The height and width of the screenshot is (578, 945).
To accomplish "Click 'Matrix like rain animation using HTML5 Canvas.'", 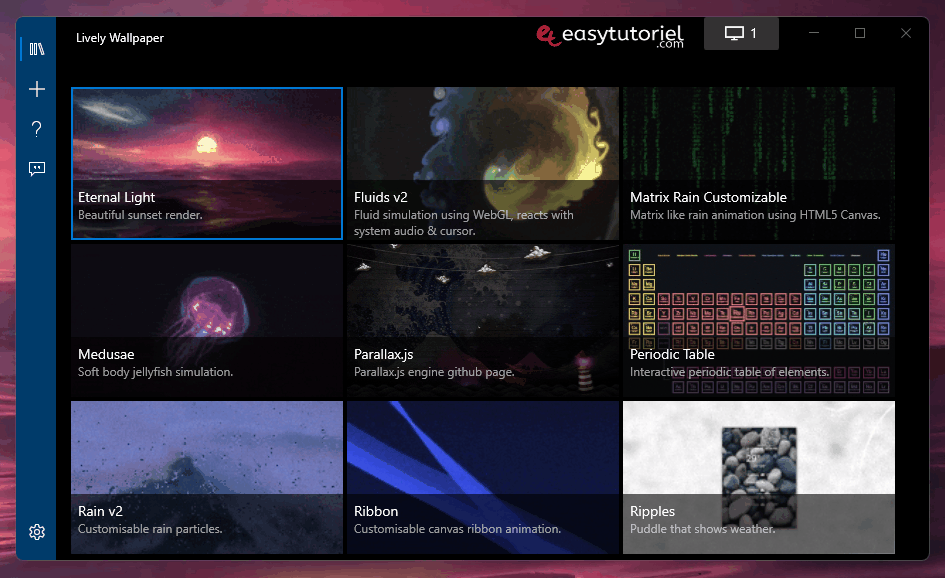I will point(755,215).
